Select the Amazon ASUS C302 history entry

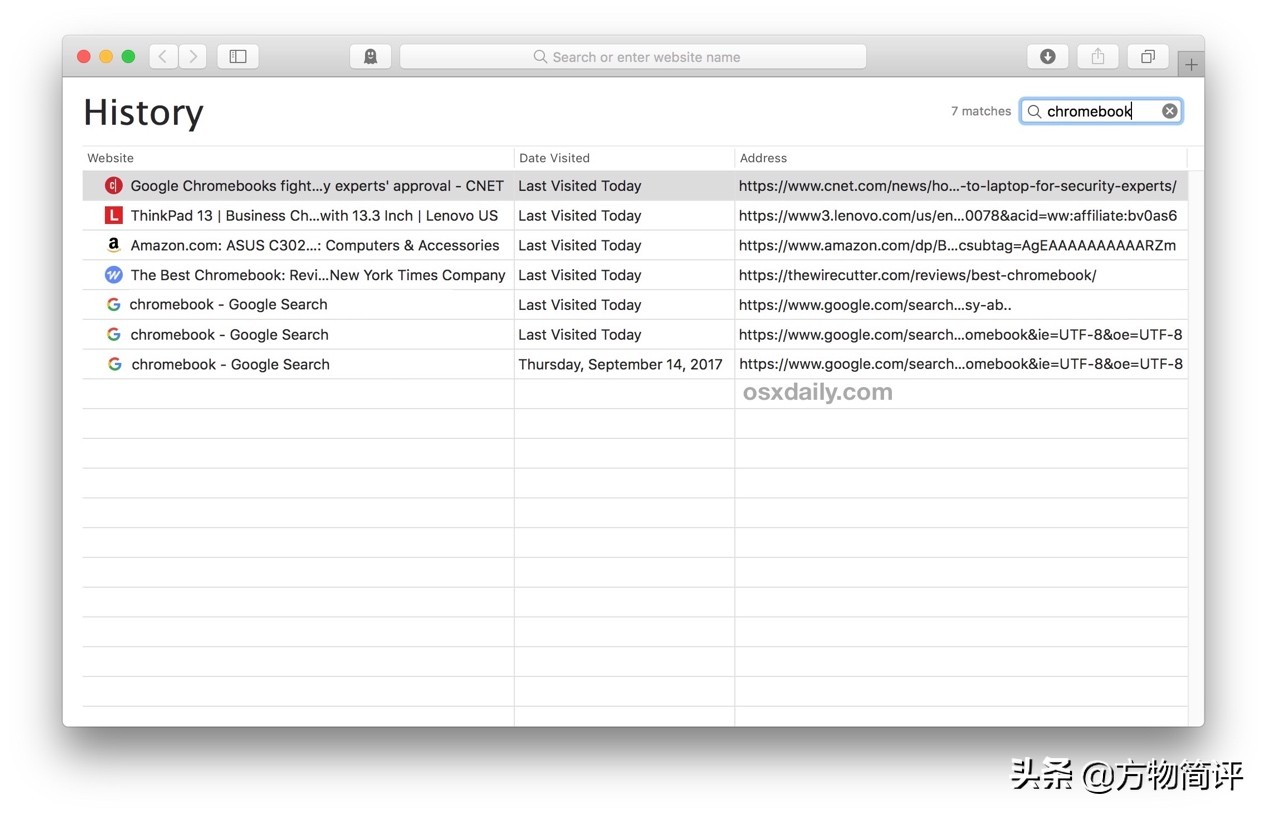coord(314,246)
